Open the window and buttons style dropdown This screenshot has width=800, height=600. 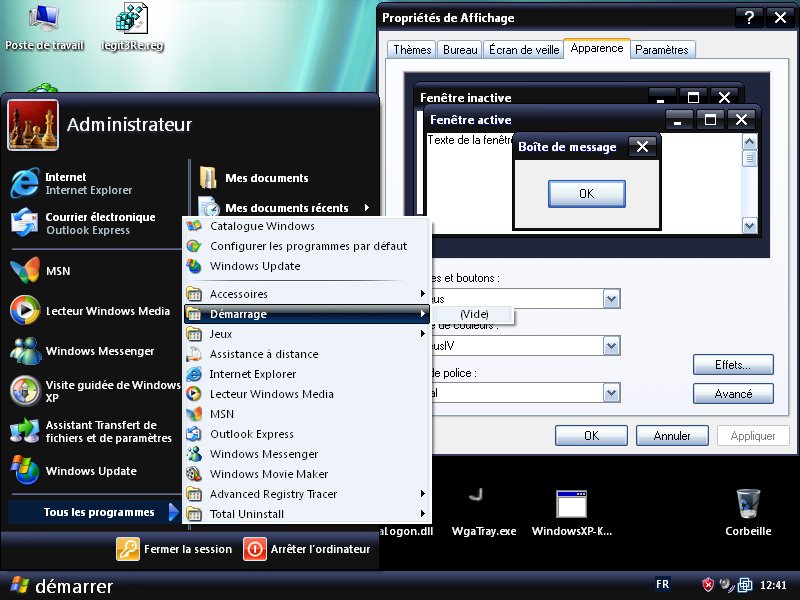pyautogui.click(x=611, y=299)
